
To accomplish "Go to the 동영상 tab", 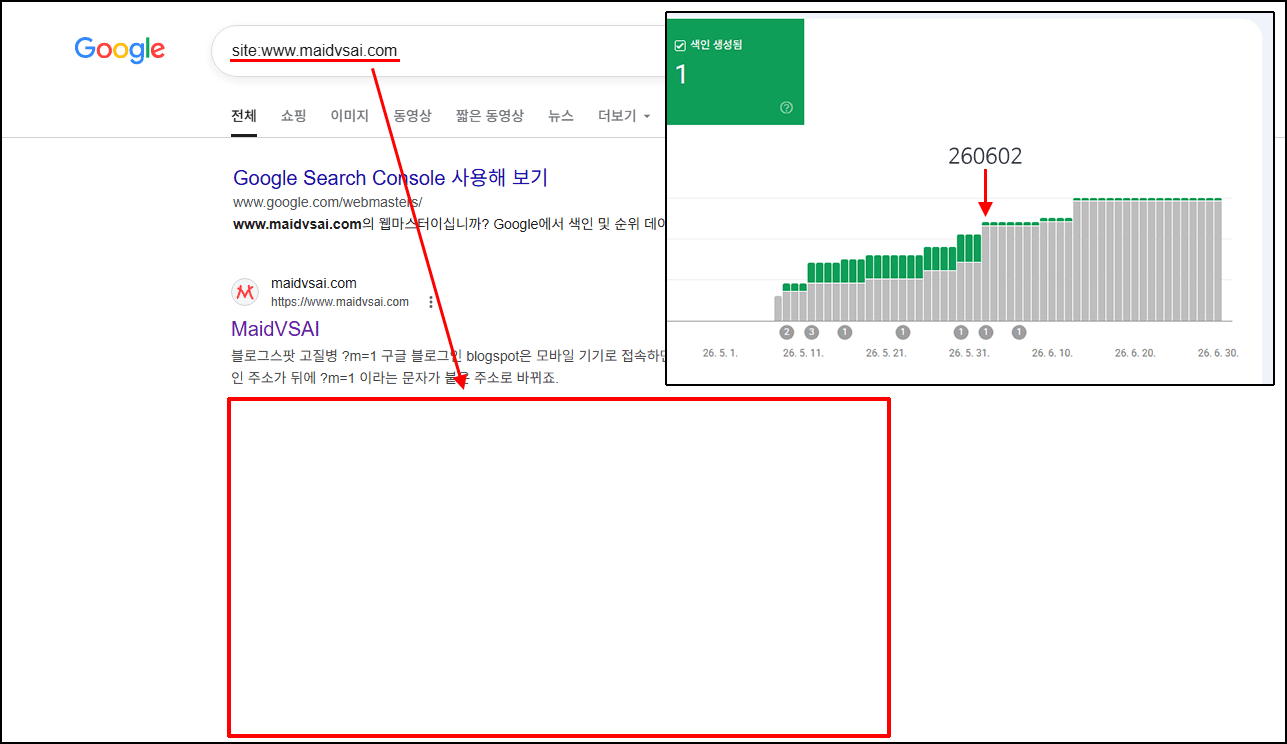I will 412,116.
